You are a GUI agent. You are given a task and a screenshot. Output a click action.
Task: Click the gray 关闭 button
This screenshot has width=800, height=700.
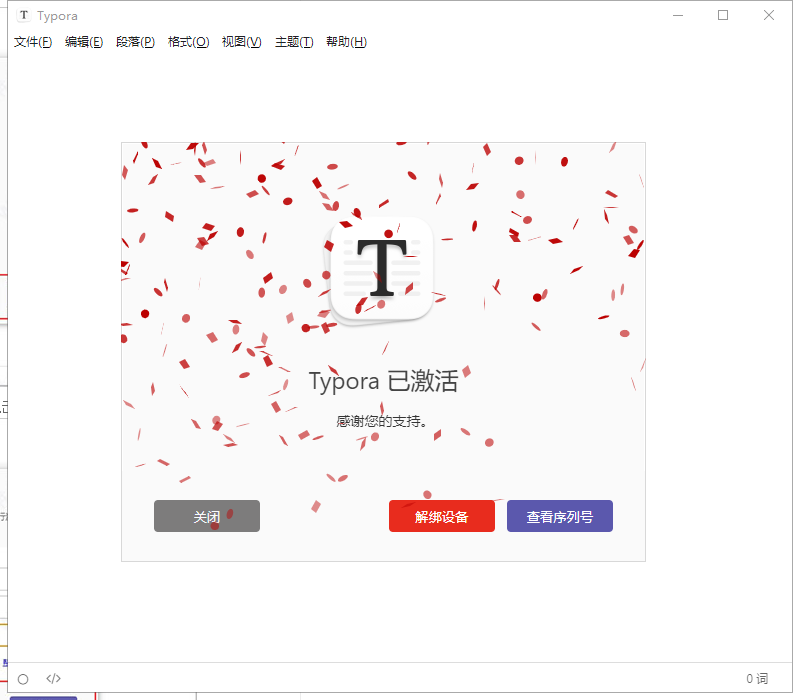(207, 516)
